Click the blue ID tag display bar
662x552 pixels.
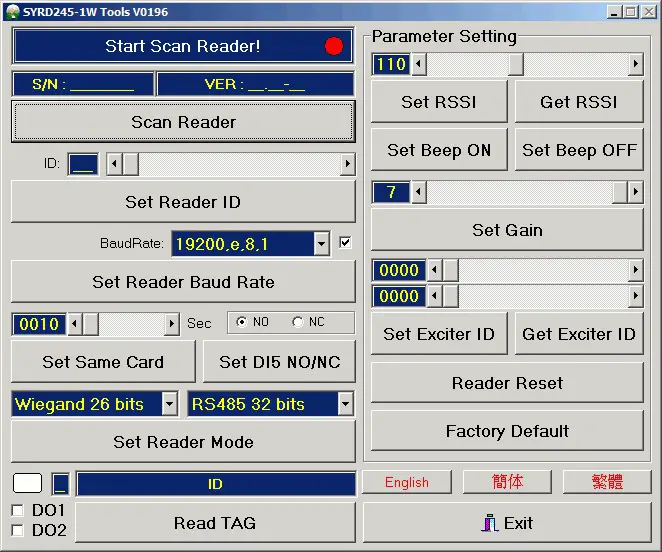[x=216, y=484]
